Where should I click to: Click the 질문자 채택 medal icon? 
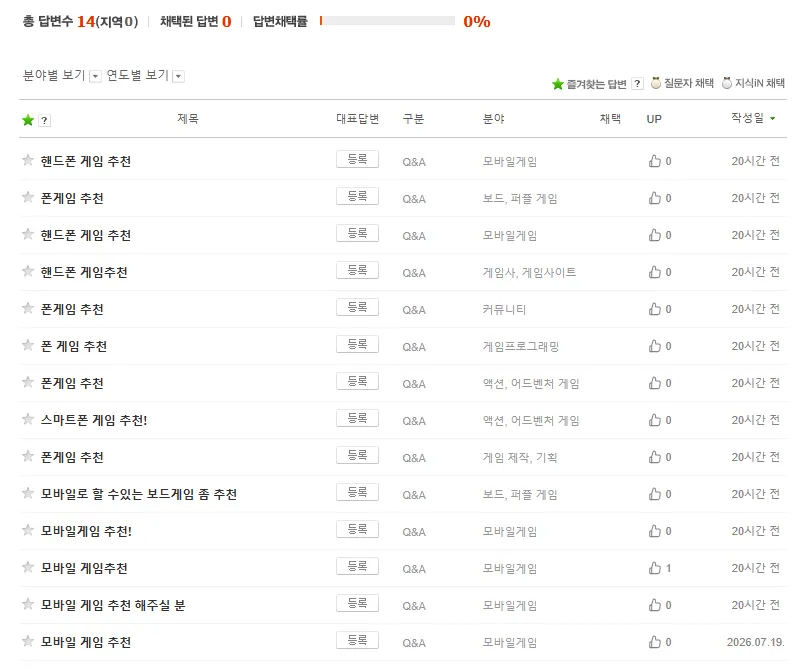click(x=656, y=83)
